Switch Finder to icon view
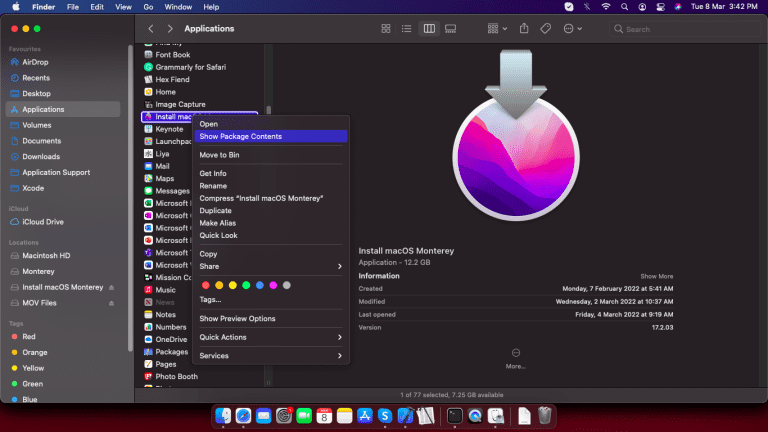 [386, 29]
